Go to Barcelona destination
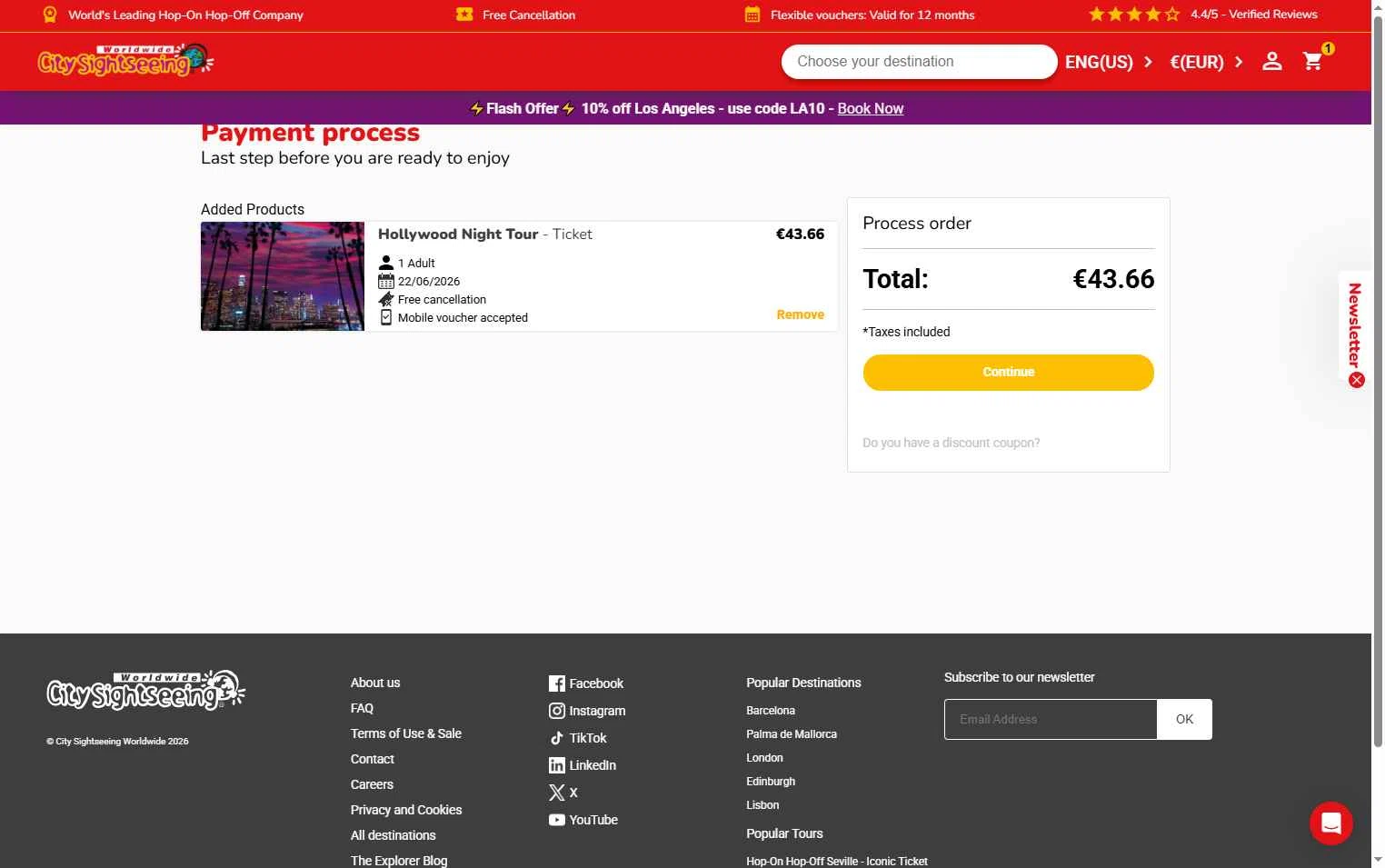 click(x=771, y=711)
